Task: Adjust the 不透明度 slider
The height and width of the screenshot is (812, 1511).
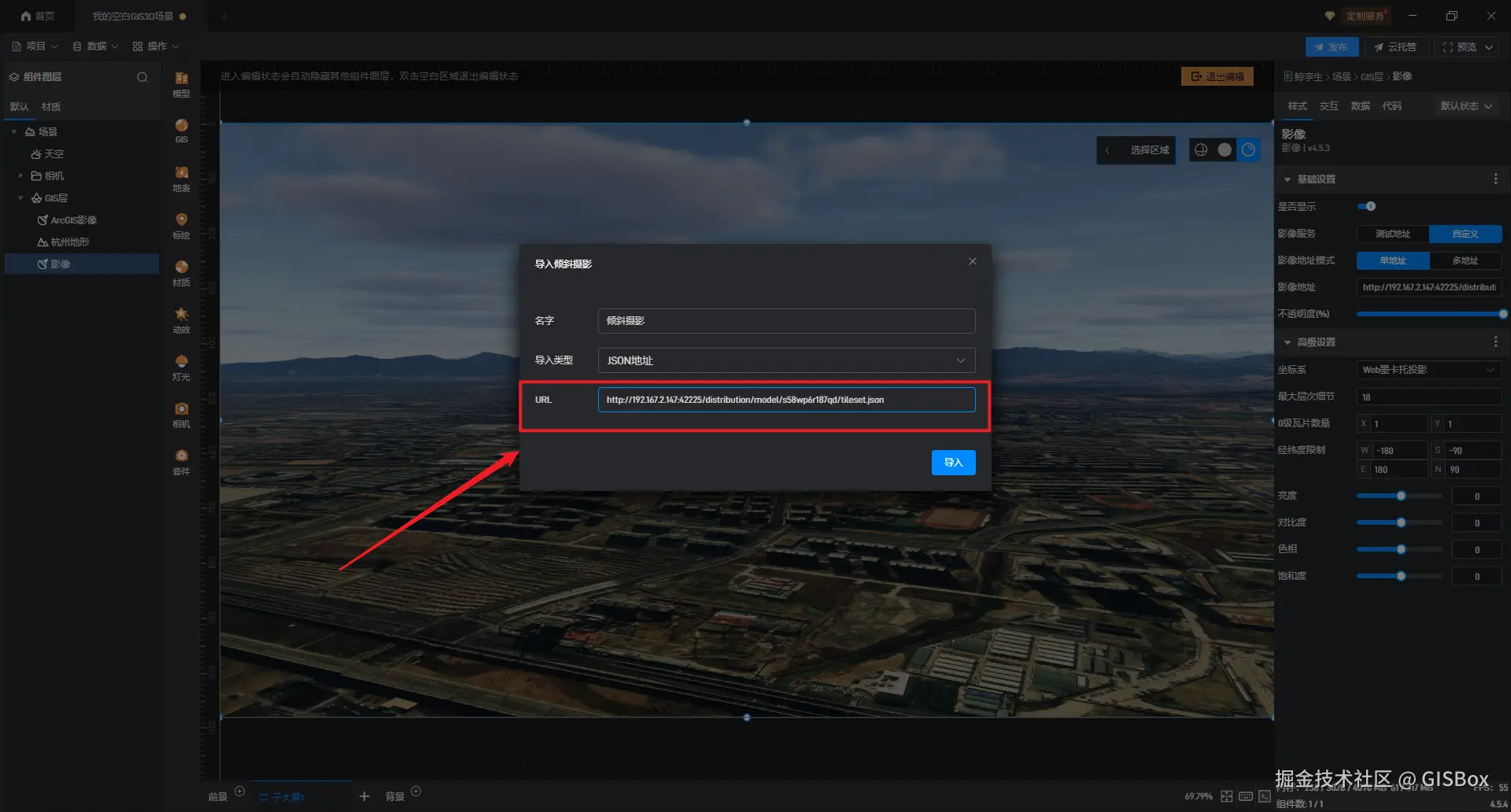Action: (1429, 314)
